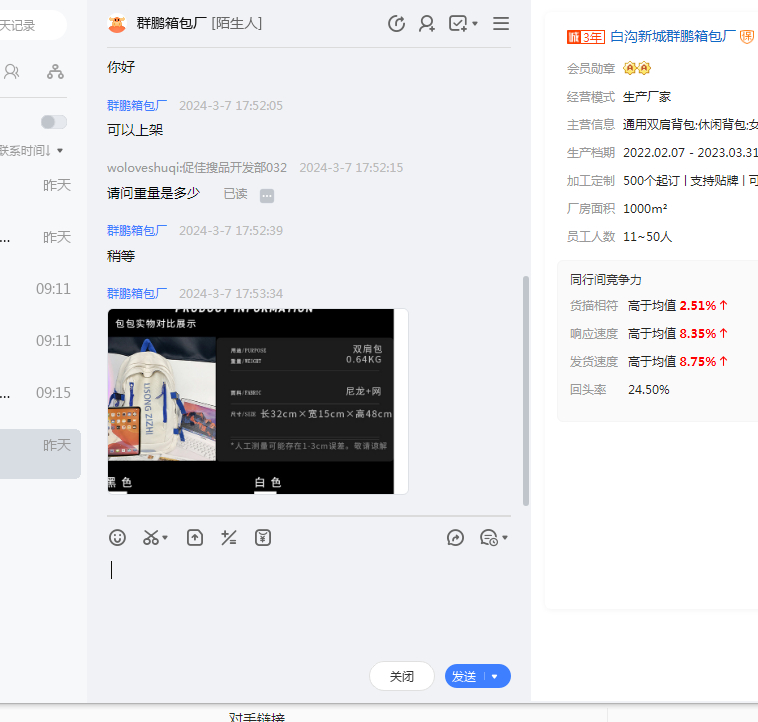Open the hamburger menu in chat header
This screenshot has height=722, width=758.
click(x=501, y=24)
